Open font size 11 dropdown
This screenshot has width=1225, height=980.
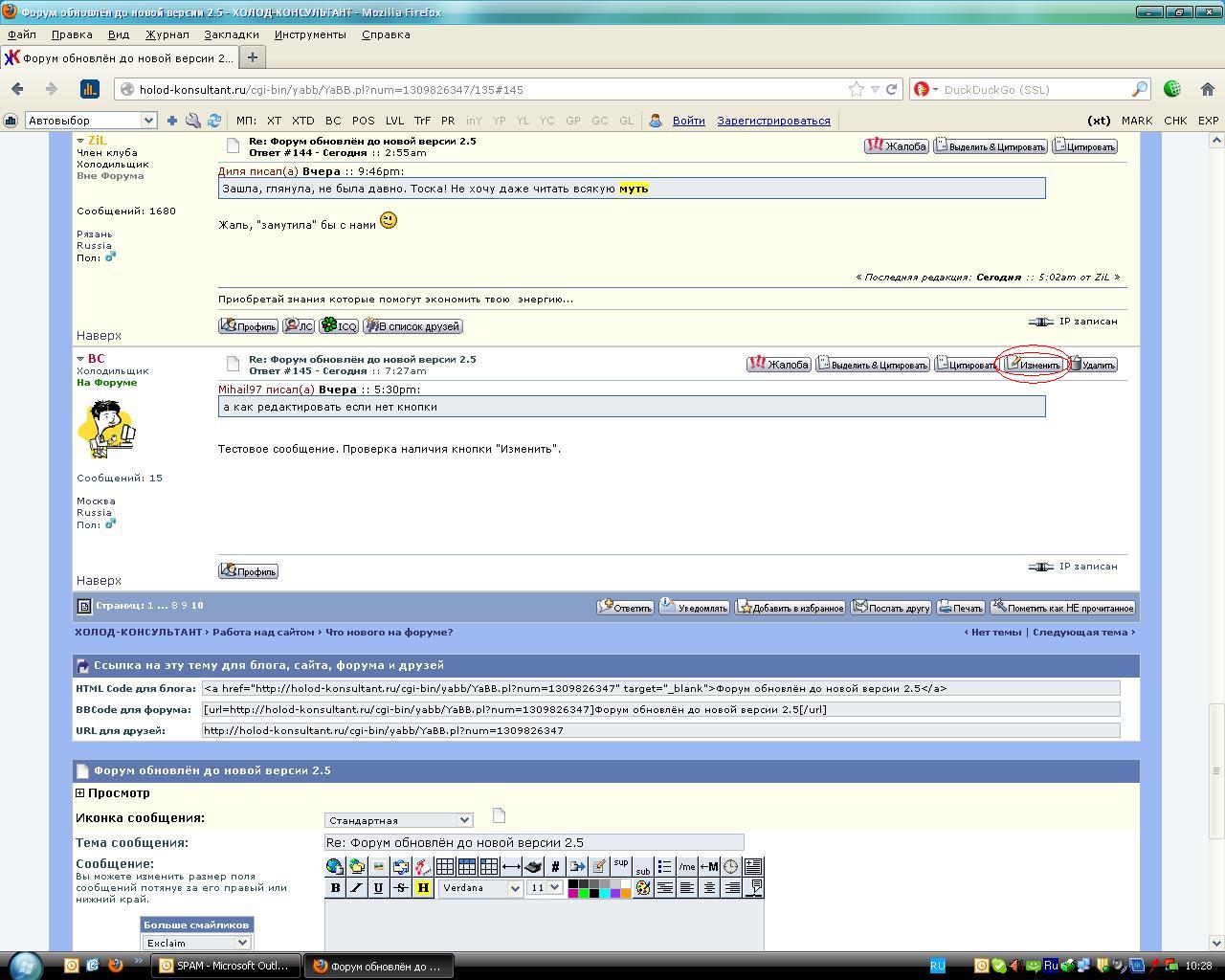click(x=546, y=888)
